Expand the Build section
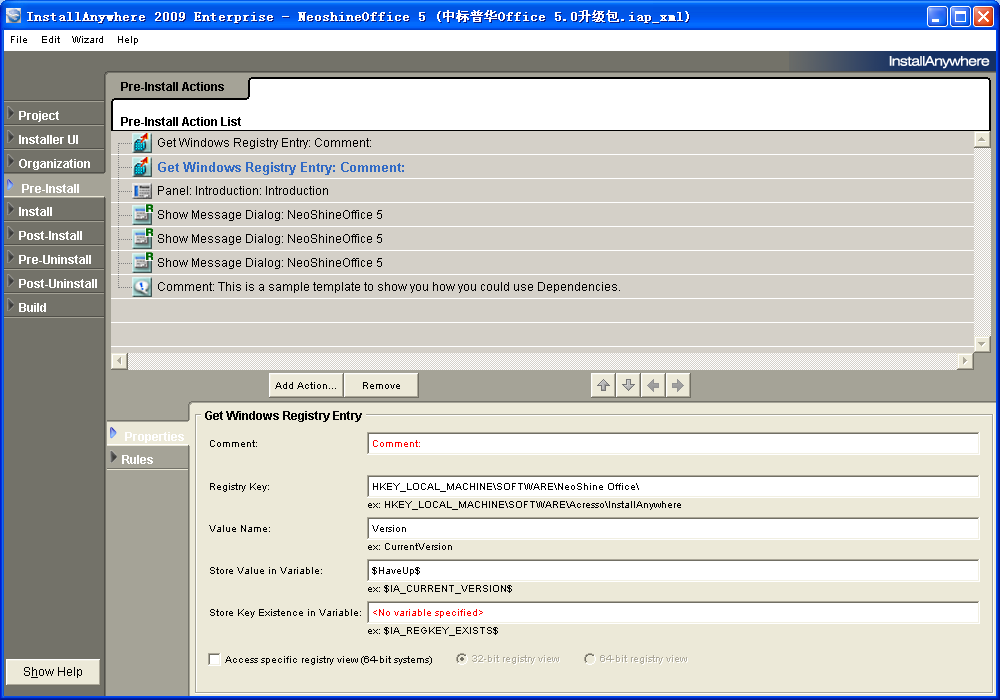 pyautogui.click(x=54, y=307)
